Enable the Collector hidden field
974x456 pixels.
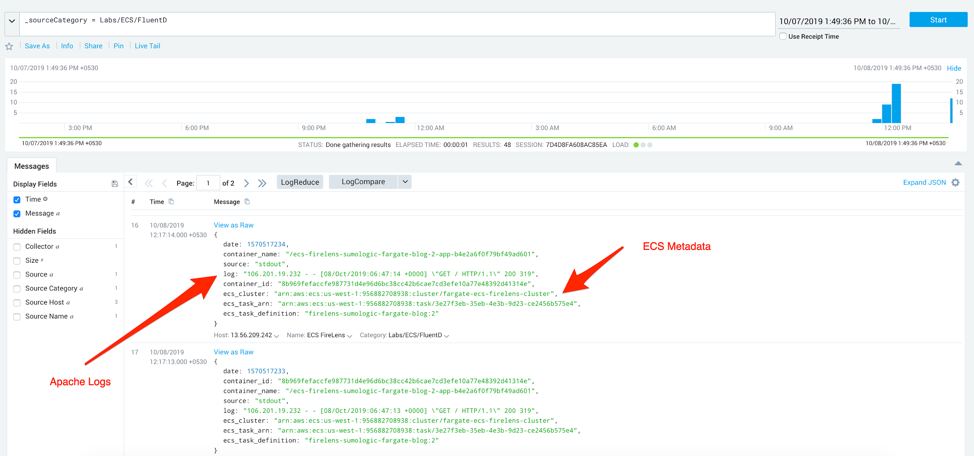click(x=17, y=247)
